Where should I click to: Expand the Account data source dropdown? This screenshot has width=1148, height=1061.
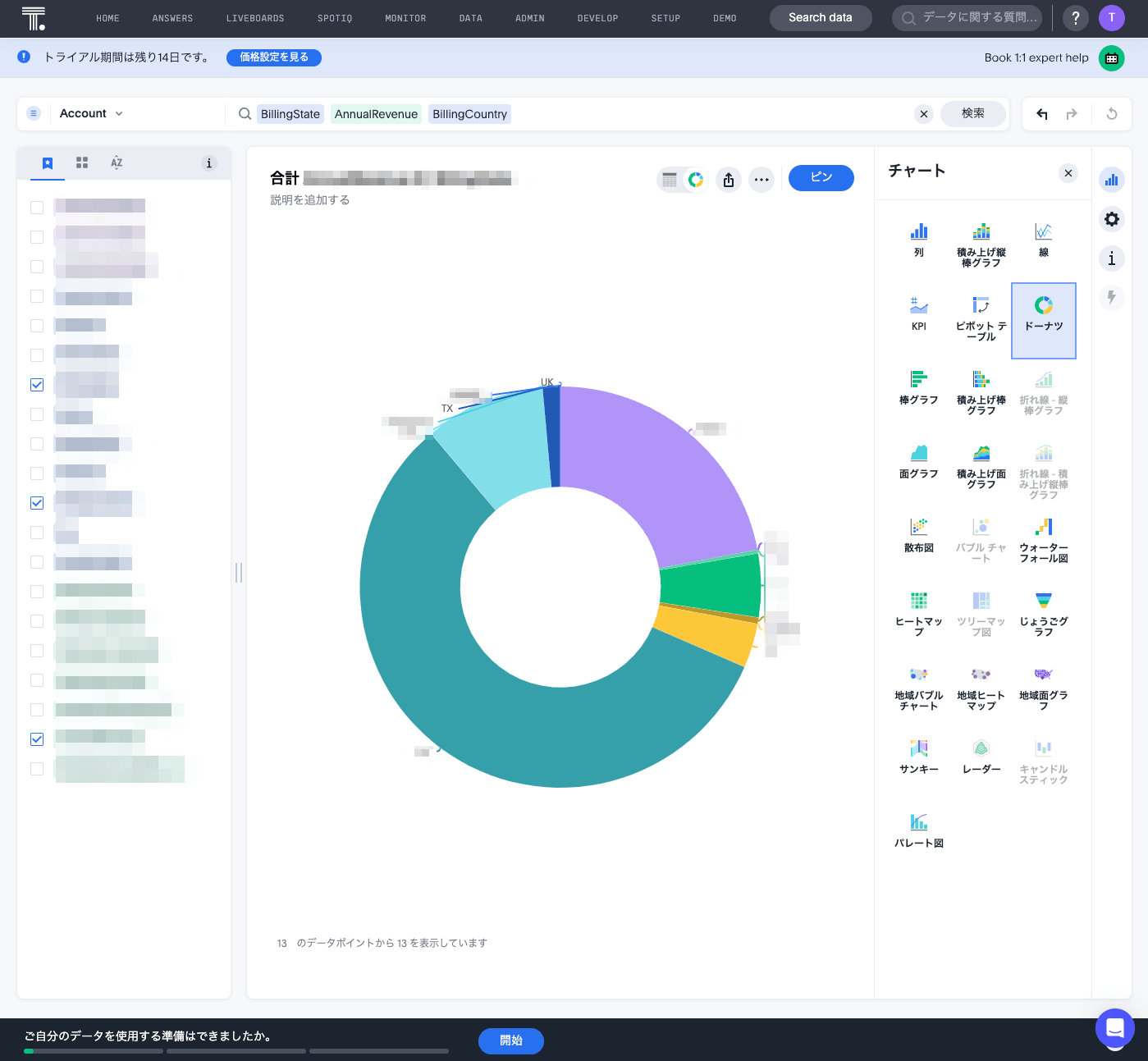click(x=91, y=114)
